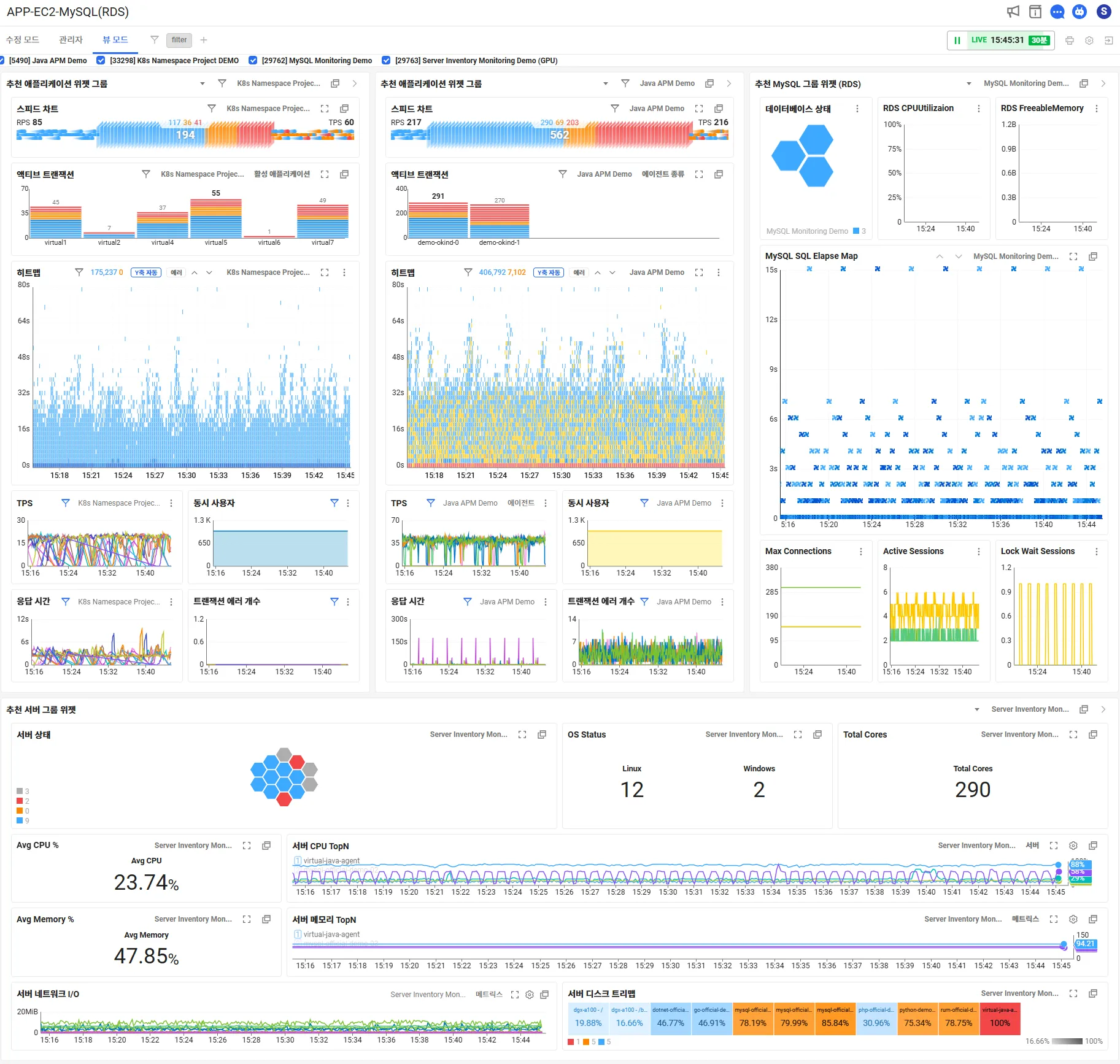Open the blue assistant robot icon

coord(1079,12)
